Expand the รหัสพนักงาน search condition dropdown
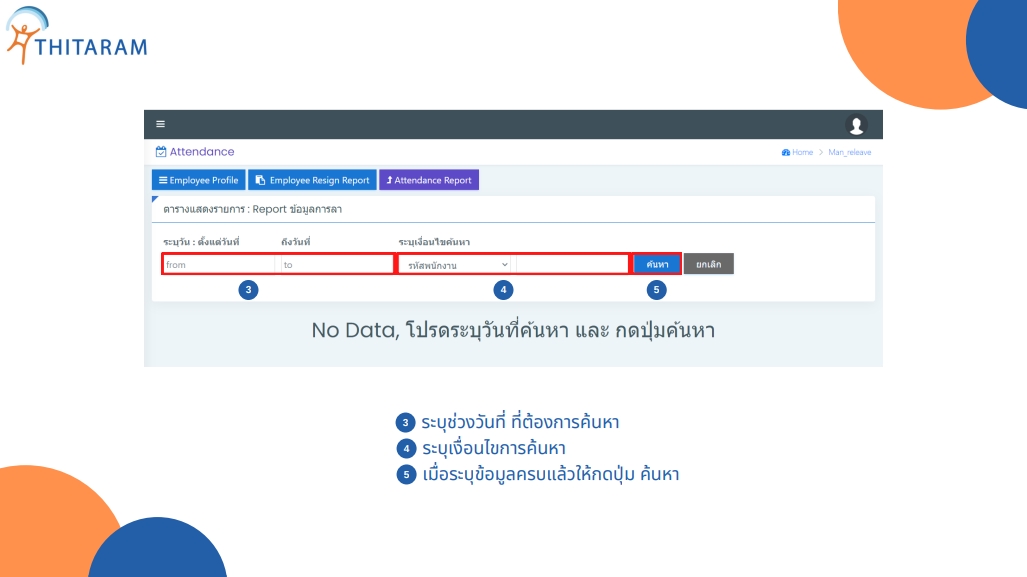The height and width of the screenshot is (577, 1027). (455, 264)
